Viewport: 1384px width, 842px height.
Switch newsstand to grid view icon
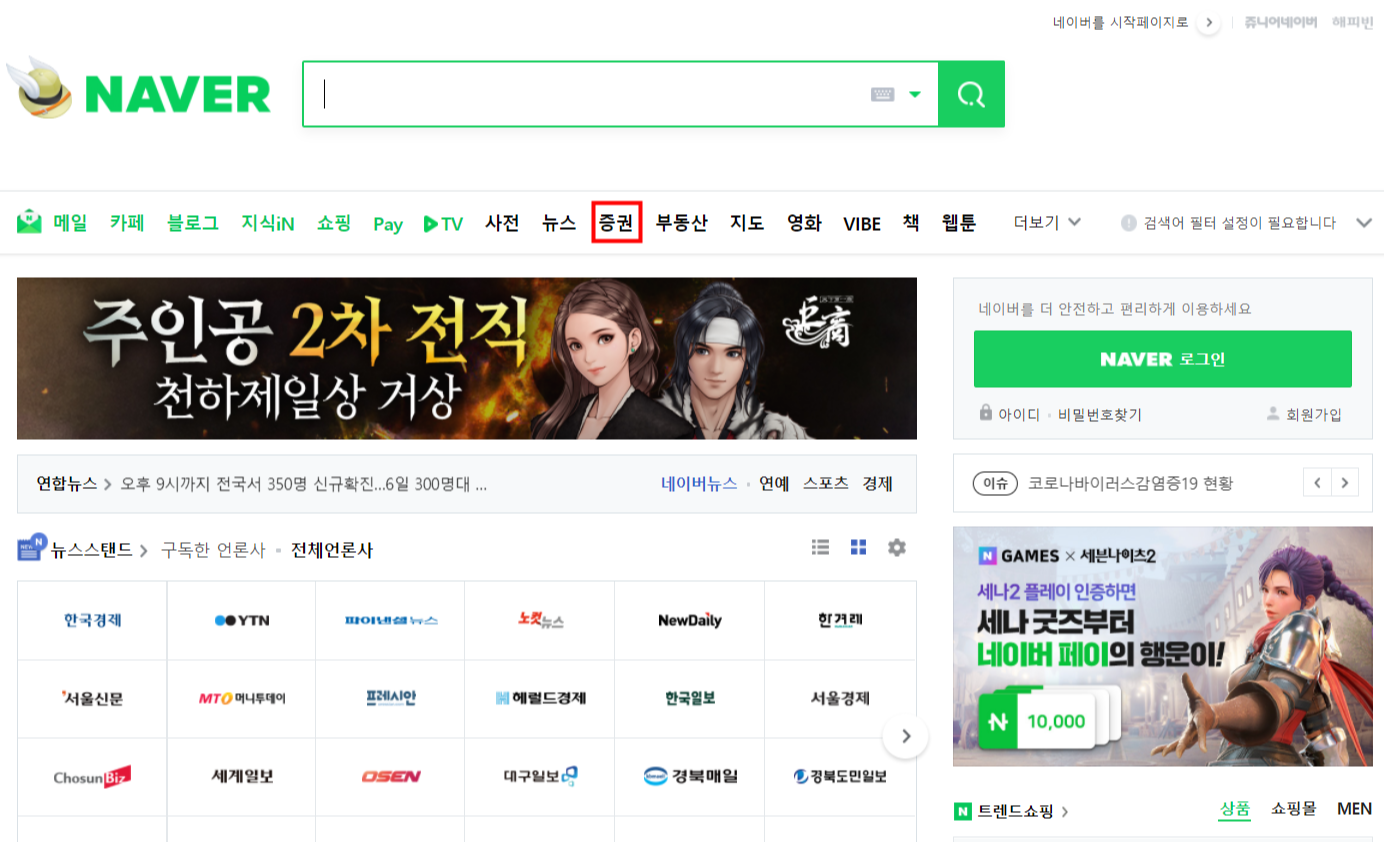pyautogui.click(x=858, y=547)
